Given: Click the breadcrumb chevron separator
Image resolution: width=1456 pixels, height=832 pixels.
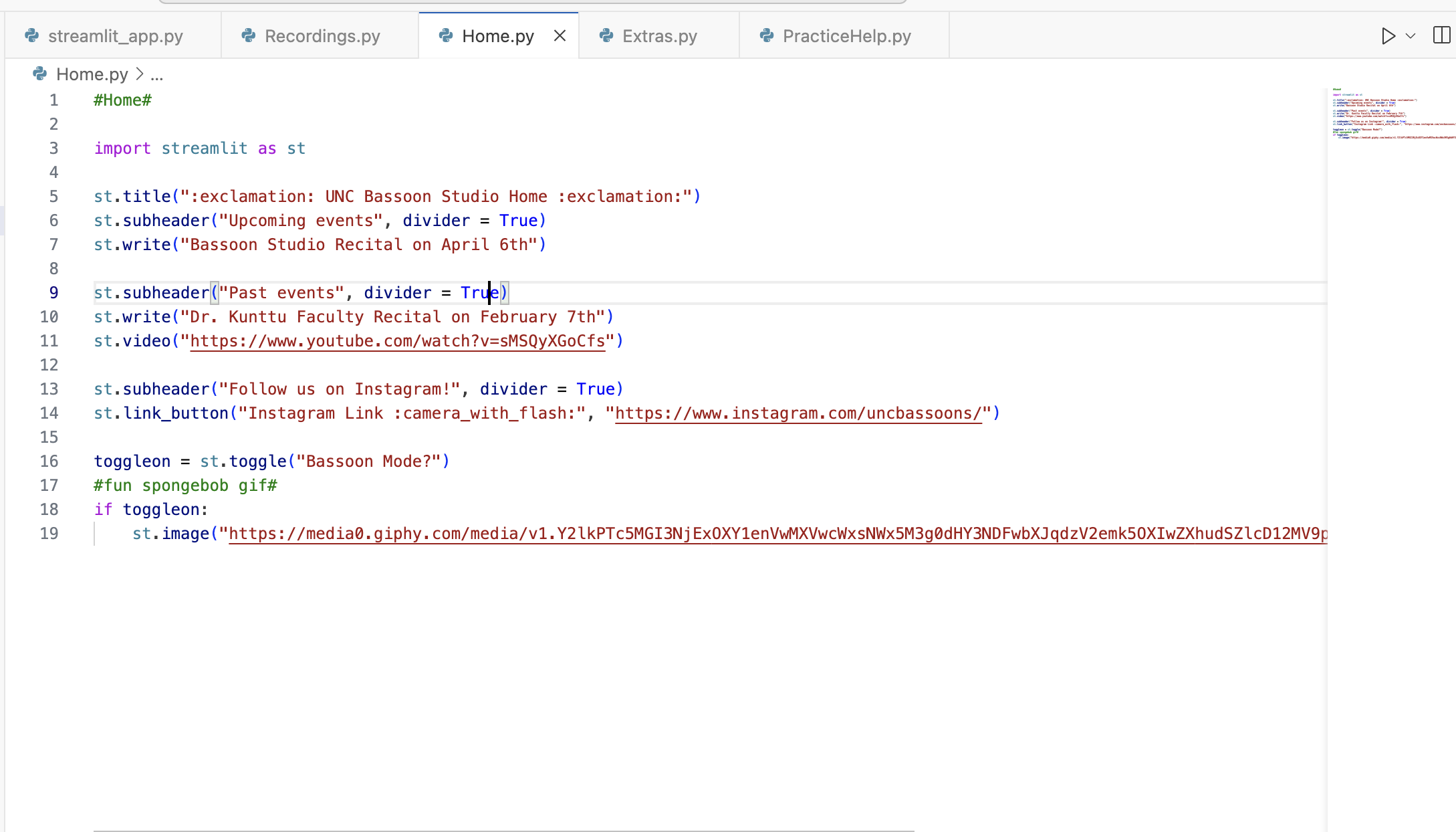Looking at the screenshot, I should click(140, 74).
